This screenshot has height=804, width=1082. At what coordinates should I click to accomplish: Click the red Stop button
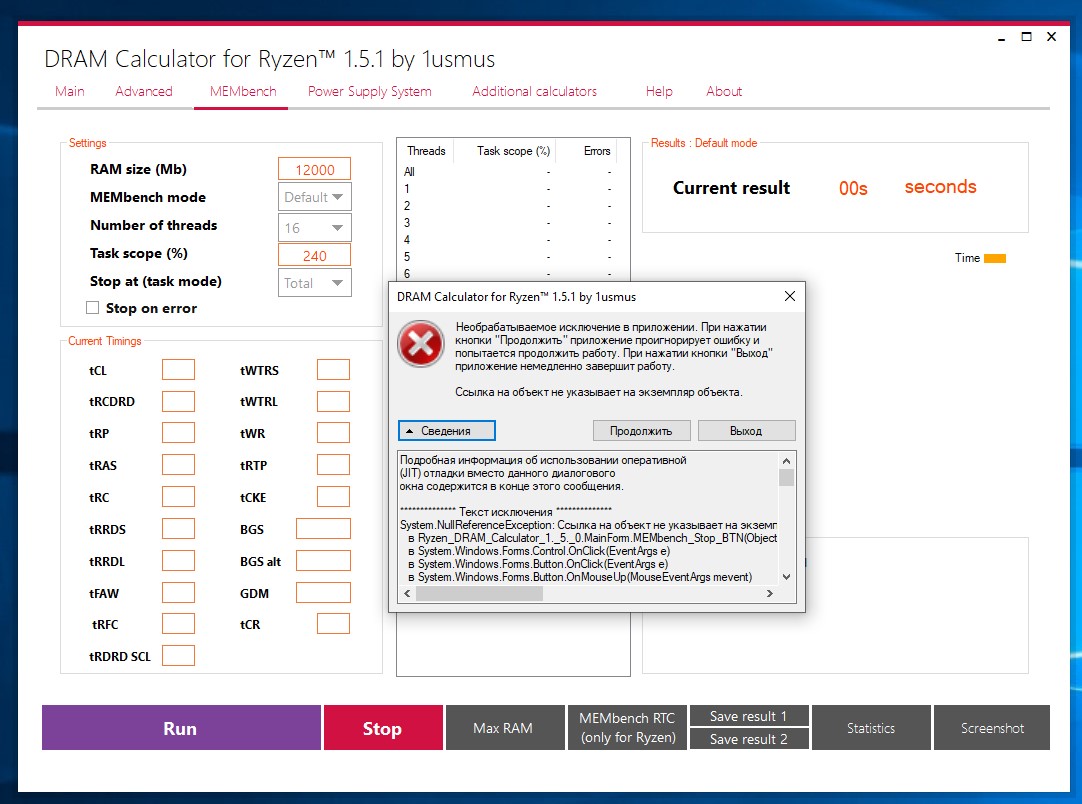pos(383,727)
